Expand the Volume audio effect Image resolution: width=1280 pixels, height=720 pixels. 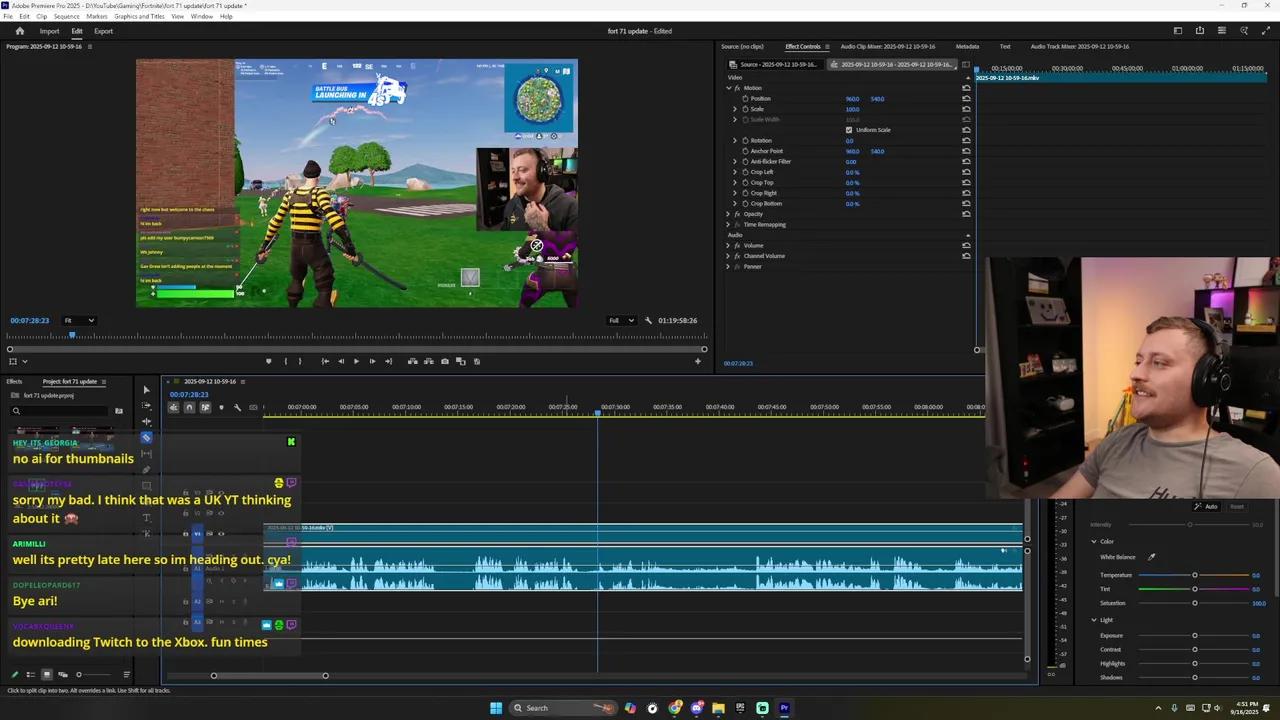[728, 245]
